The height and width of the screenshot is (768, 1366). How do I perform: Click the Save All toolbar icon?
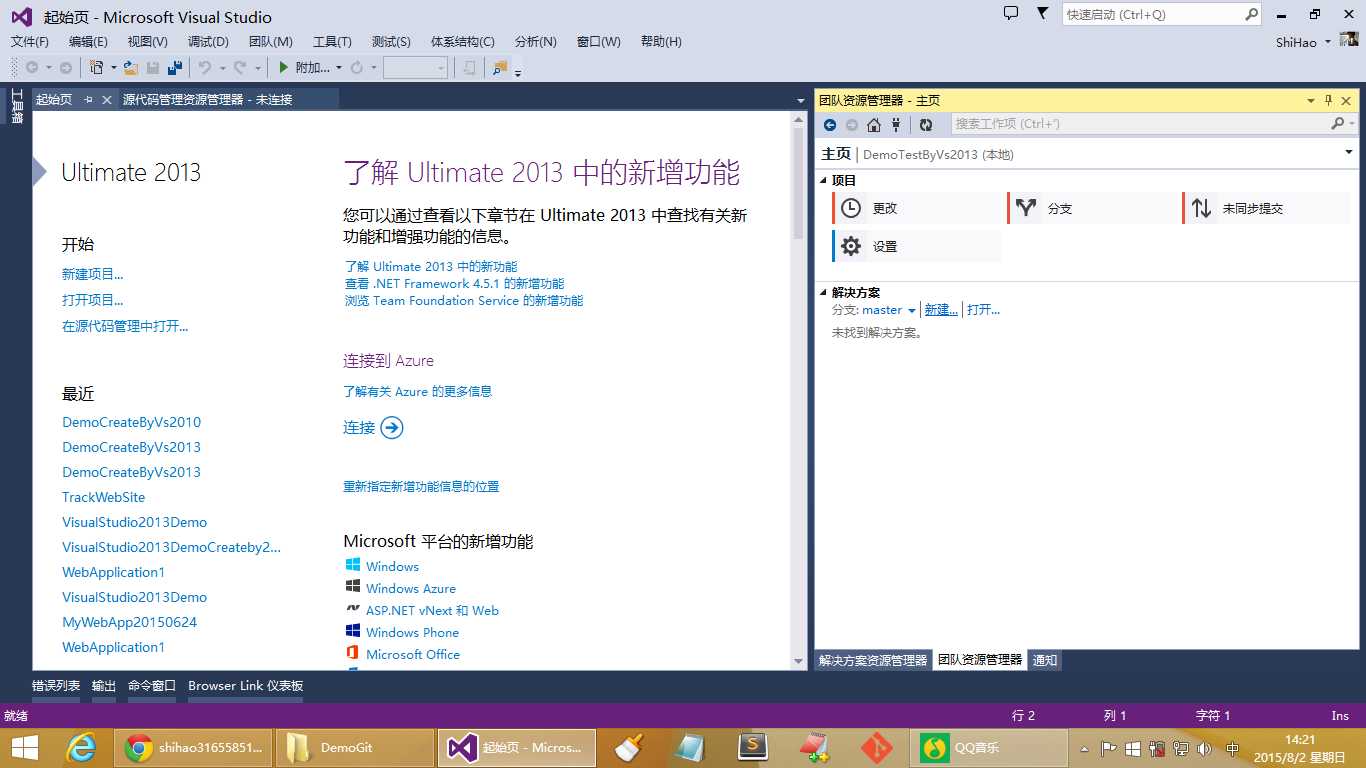coord(175,67)
